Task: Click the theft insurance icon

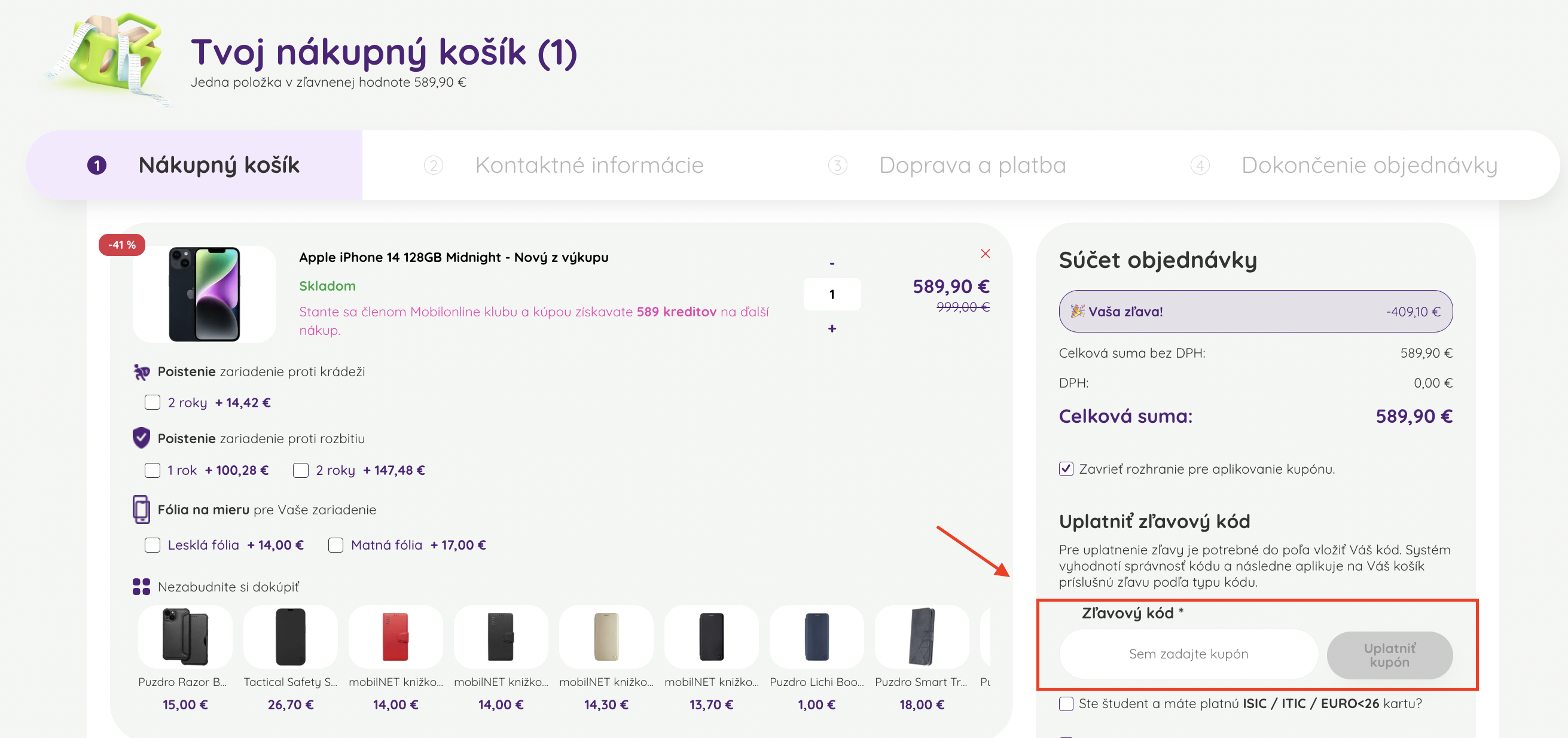Action: 141,371
